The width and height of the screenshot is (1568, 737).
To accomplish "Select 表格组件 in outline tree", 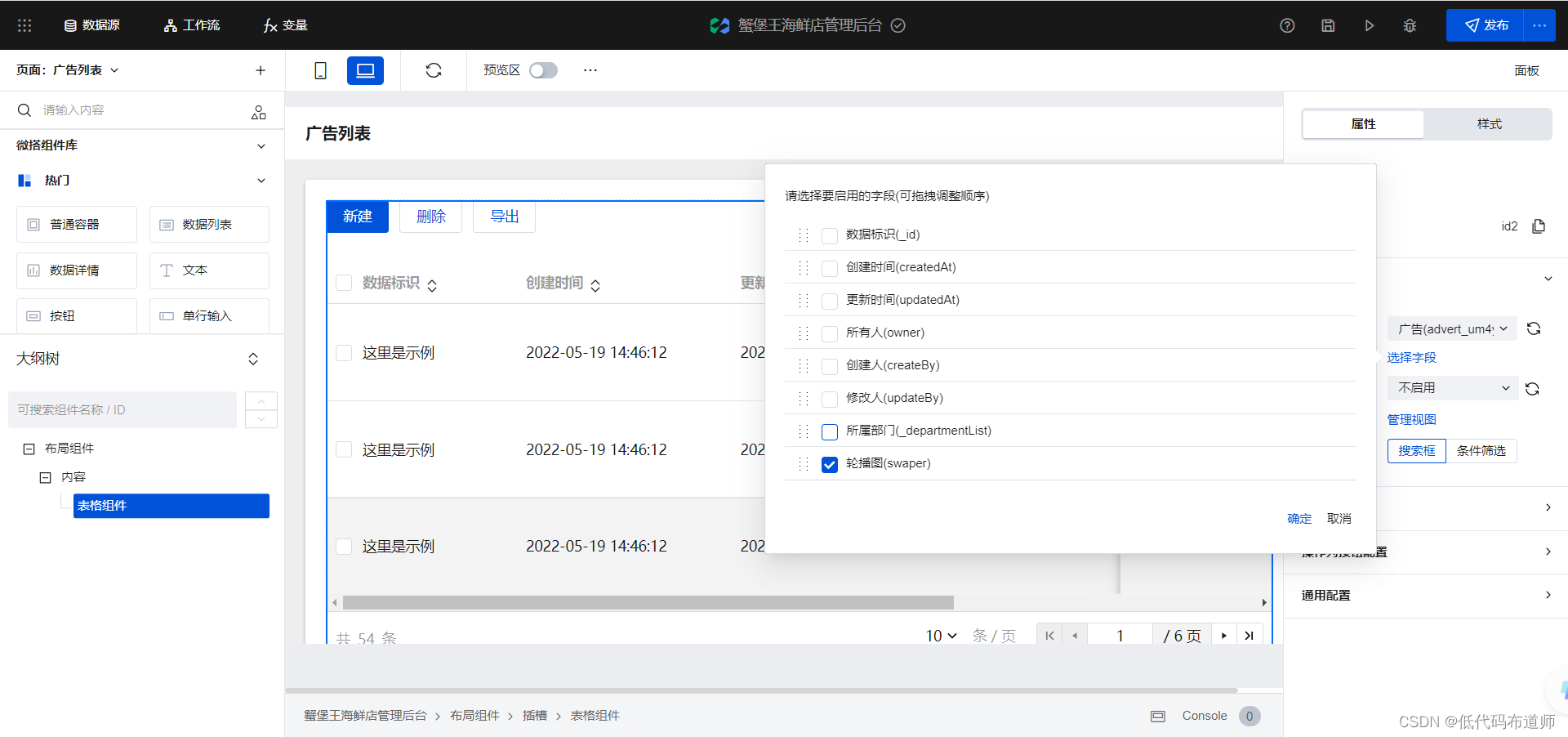I will 171,506.
